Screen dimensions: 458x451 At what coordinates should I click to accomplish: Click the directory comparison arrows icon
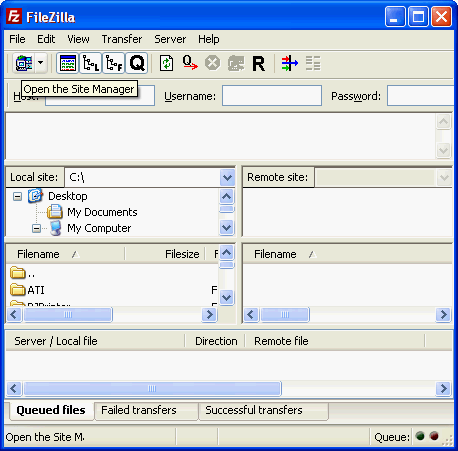tap(289, 63)
